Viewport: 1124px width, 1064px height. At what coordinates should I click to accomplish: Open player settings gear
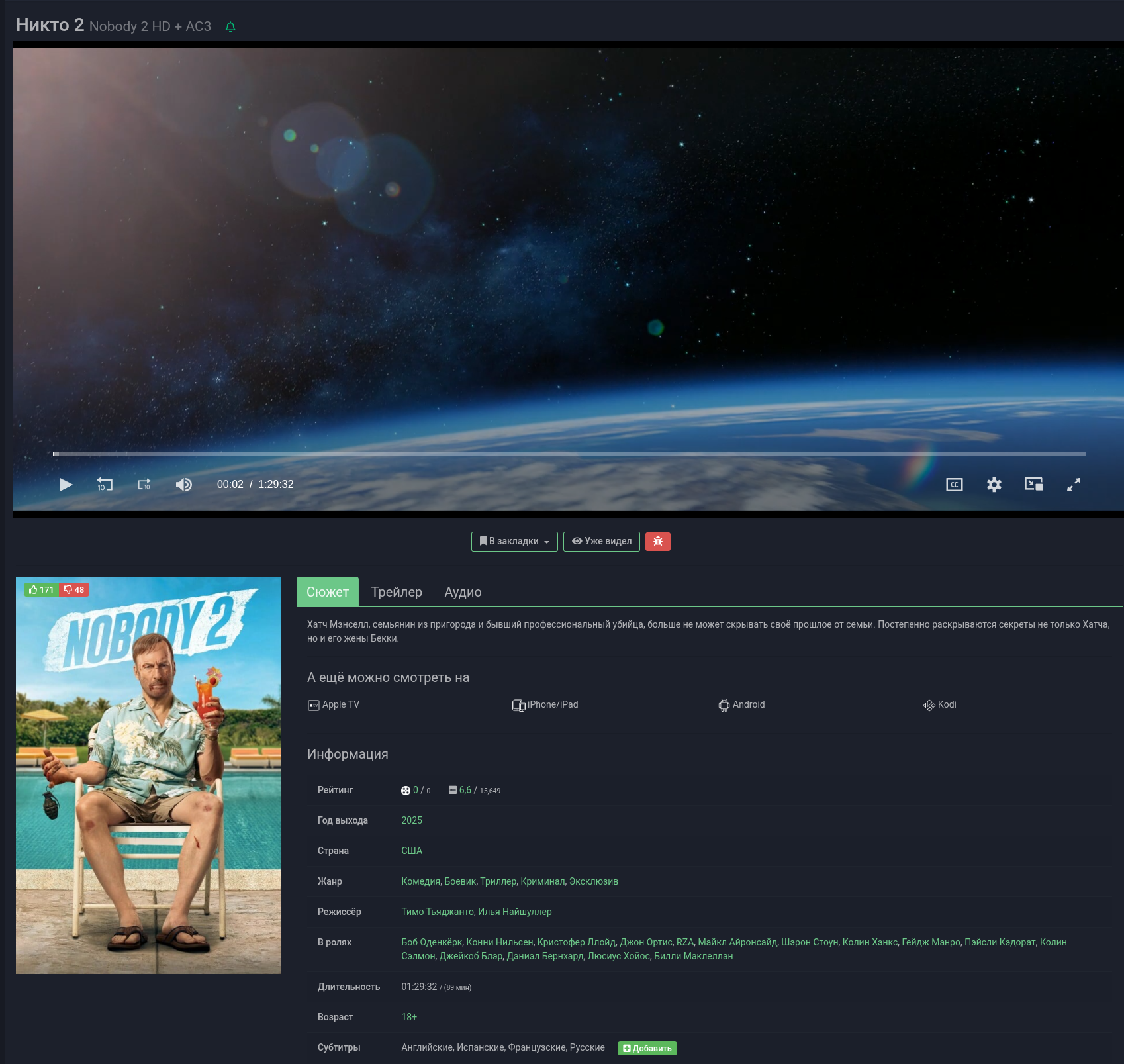(x=994, y=485)
